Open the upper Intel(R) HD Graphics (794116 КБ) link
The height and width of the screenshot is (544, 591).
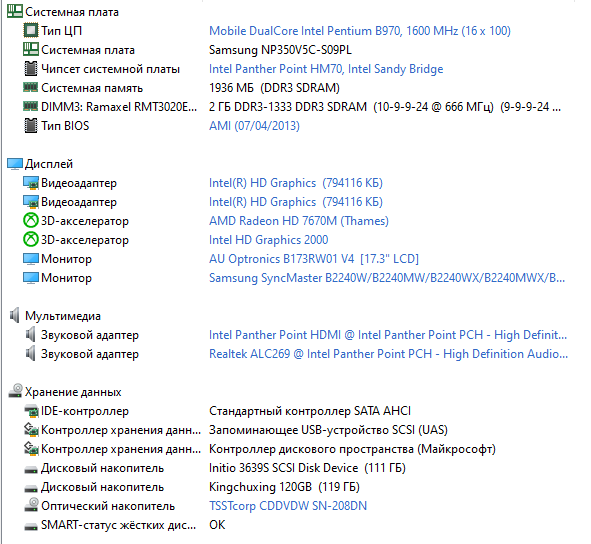(296, 183)
